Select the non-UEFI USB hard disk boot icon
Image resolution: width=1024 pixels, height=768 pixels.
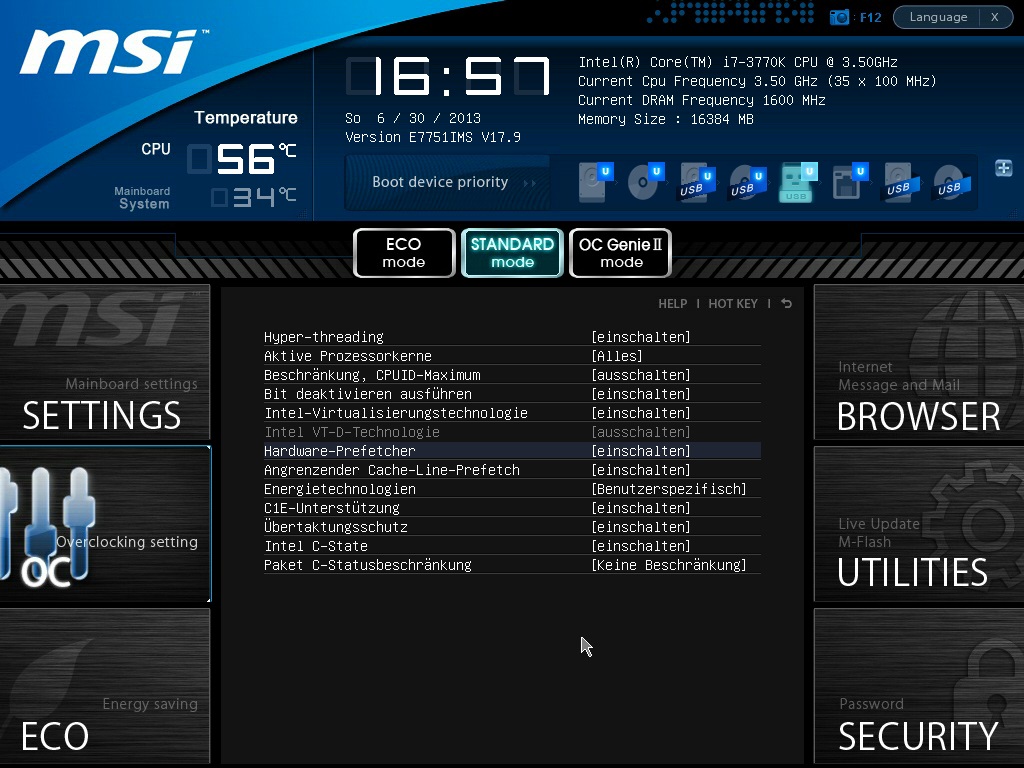(x=901, y=182)
